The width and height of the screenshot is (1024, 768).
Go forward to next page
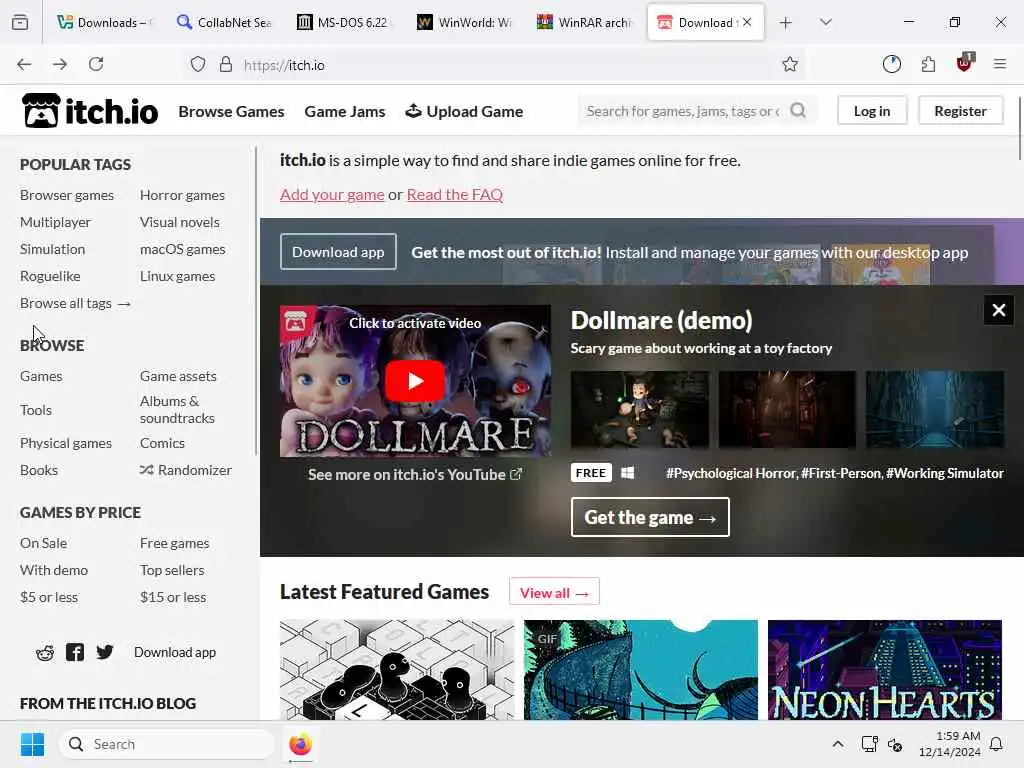click(x=60, y=64)
